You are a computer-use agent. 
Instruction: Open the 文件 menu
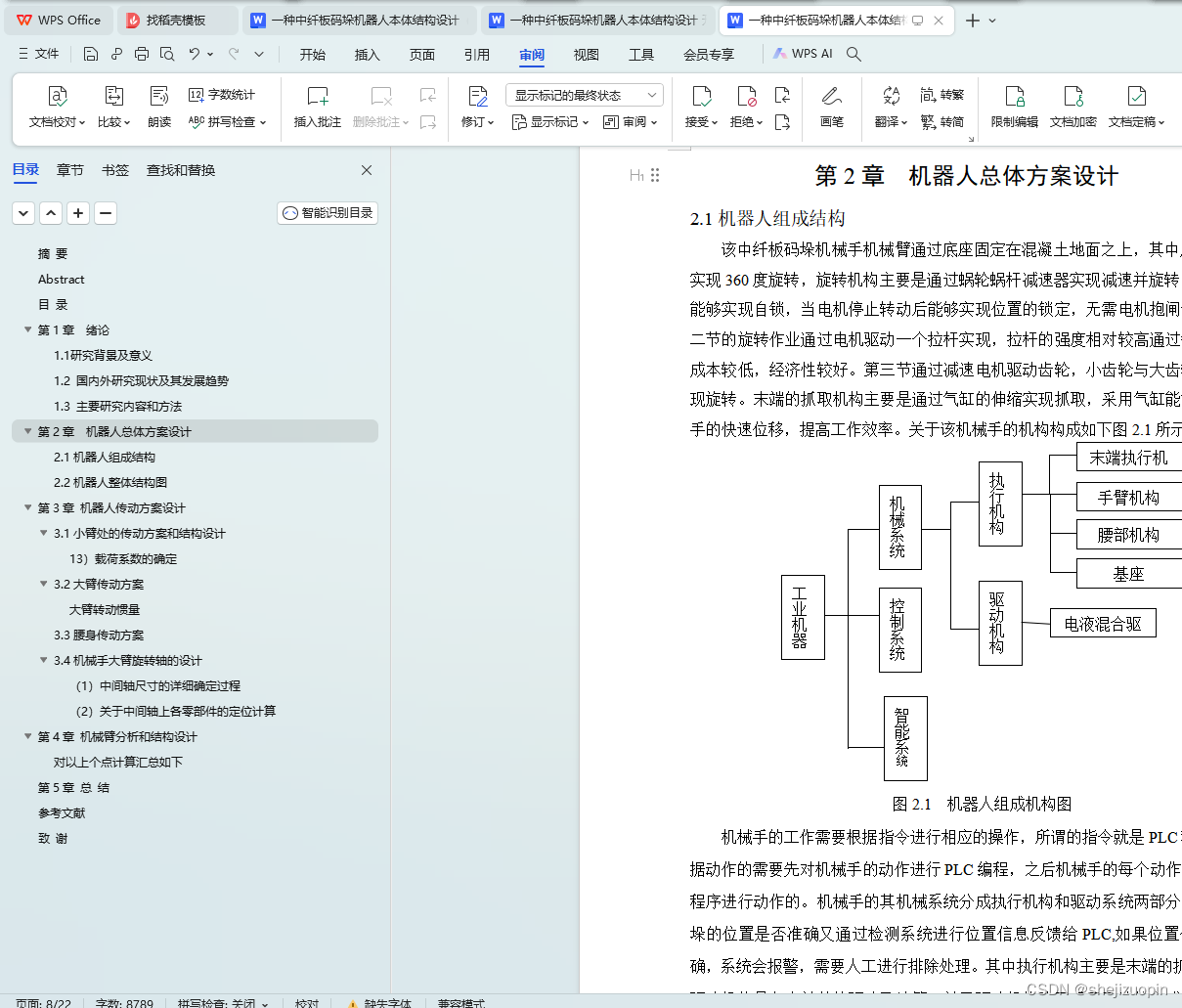[39, 54]
